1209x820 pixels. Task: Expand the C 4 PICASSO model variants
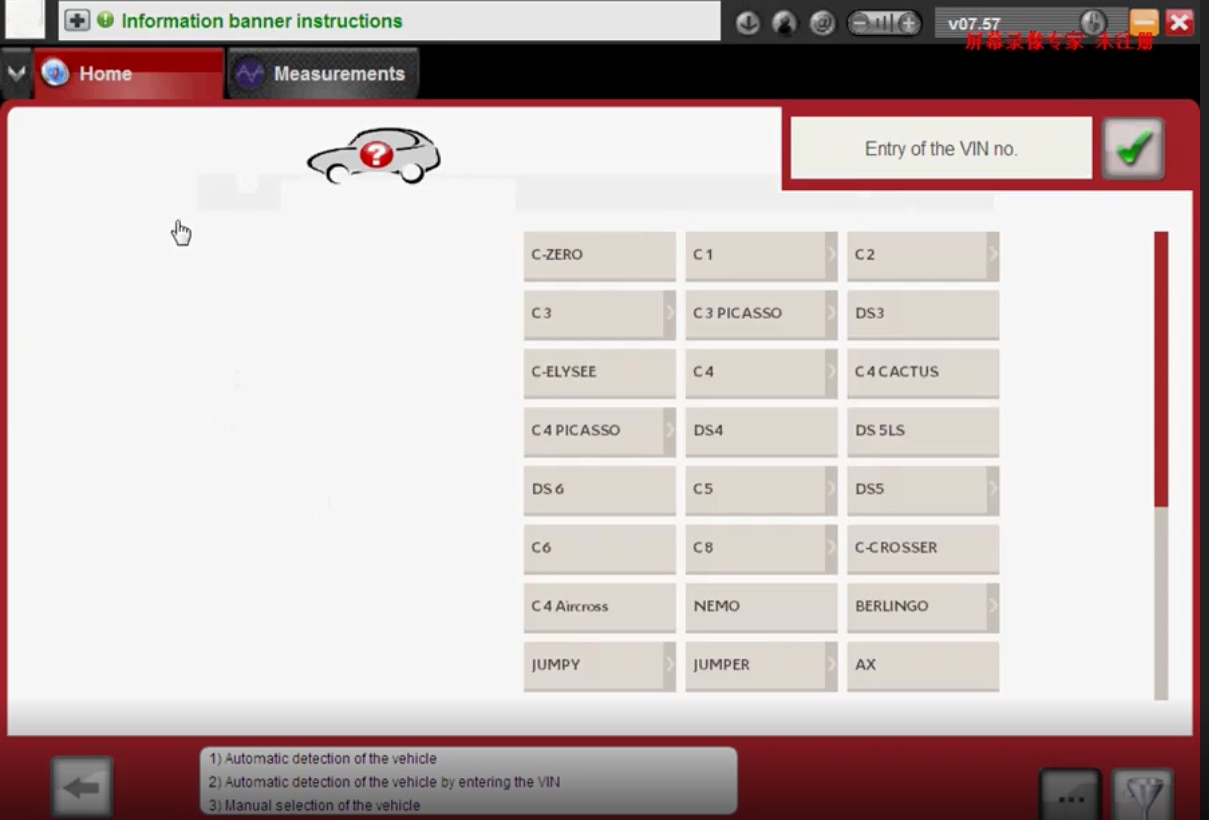click(x=670, y=431)
